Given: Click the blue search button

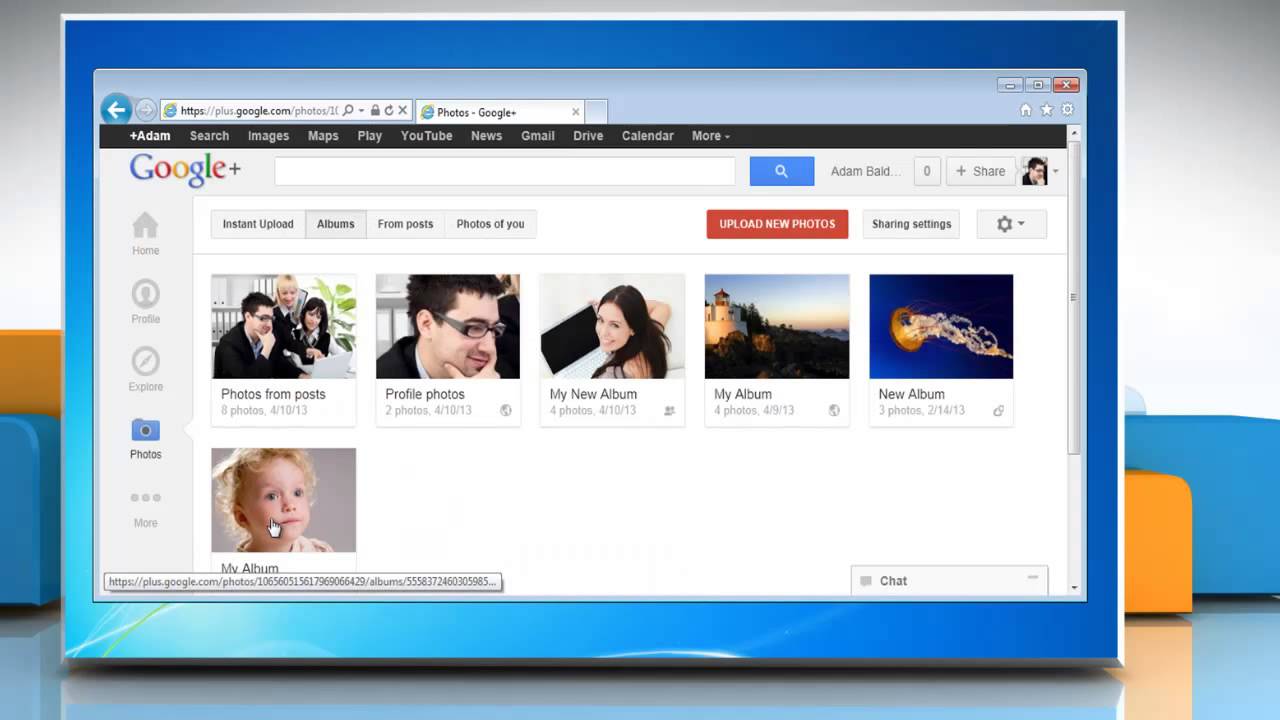Looking at the screenshot, I should (782, 171).
